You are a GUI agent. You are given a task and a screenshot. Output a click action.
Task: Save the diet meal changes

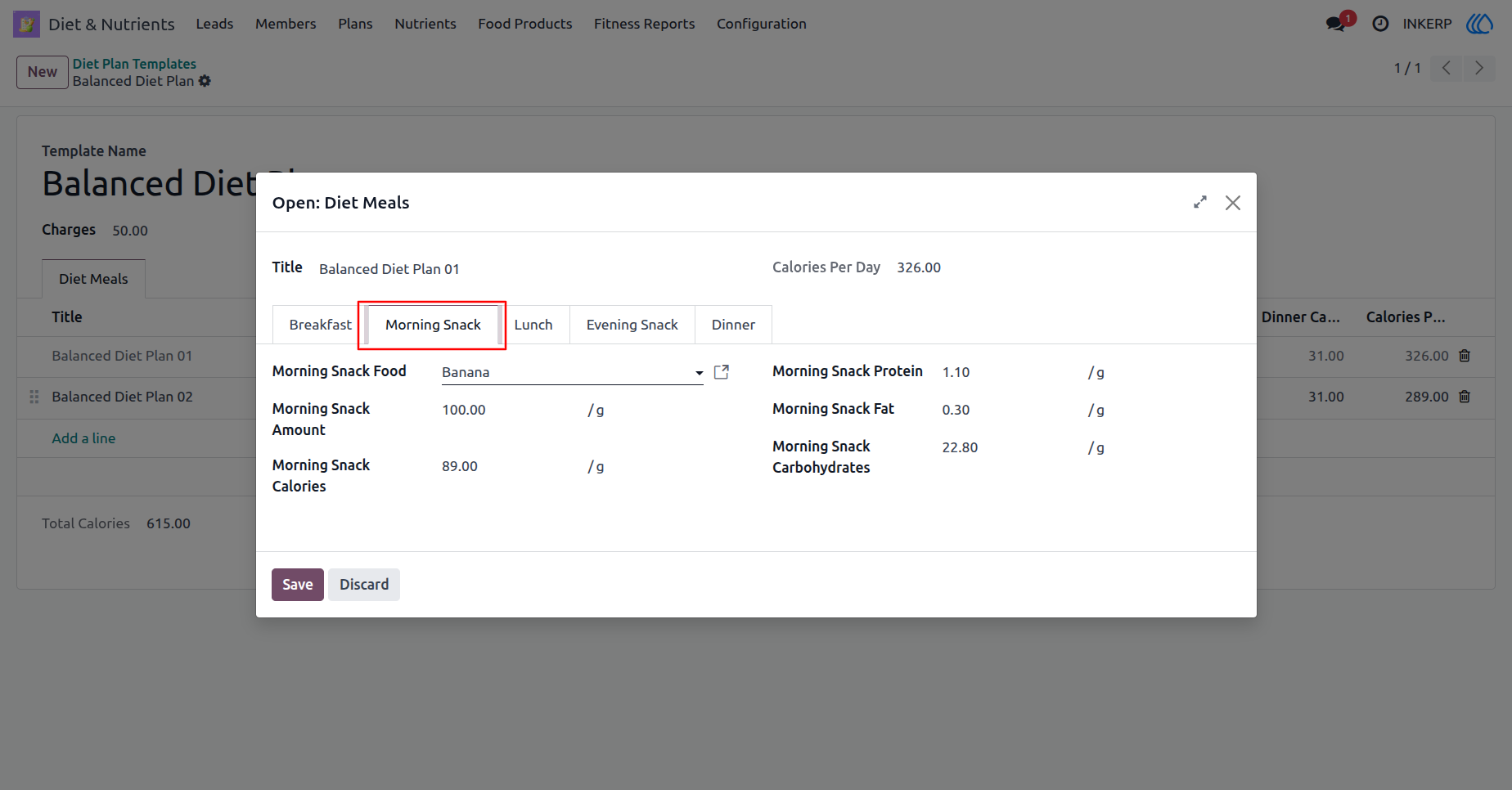pyautogui.click(x=298, y=585)
